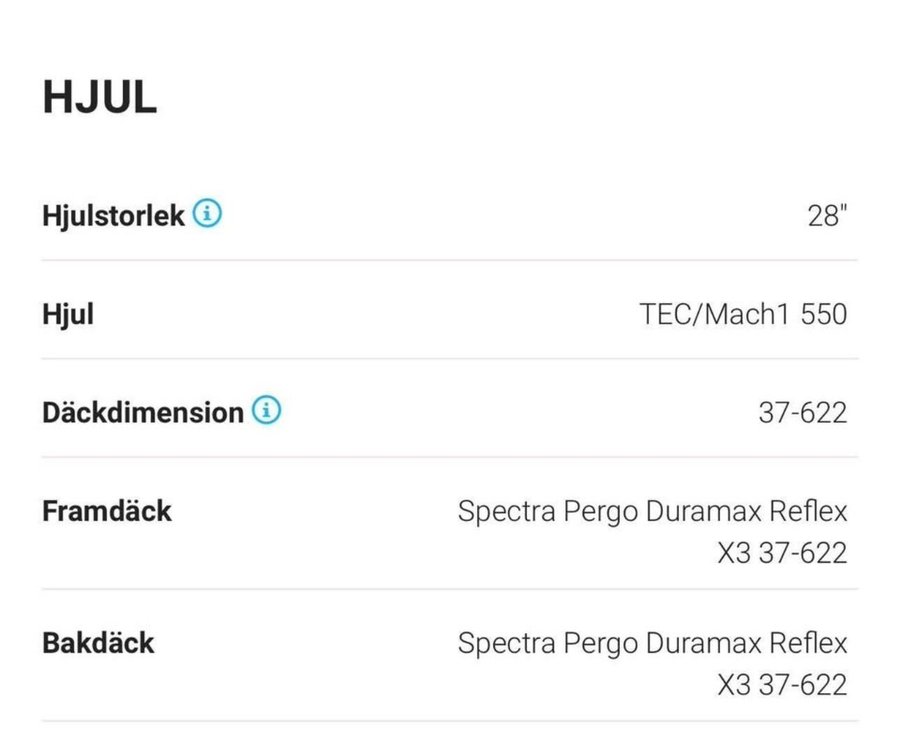Click the X3 37-622 line under Bakdäck
The height and width of the screenshot is (751, 900).
tap(782, 685)
